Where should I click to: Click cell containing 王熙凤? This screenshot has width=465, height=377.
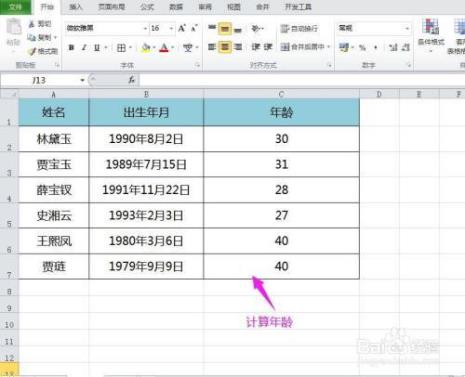coord(54,241)
